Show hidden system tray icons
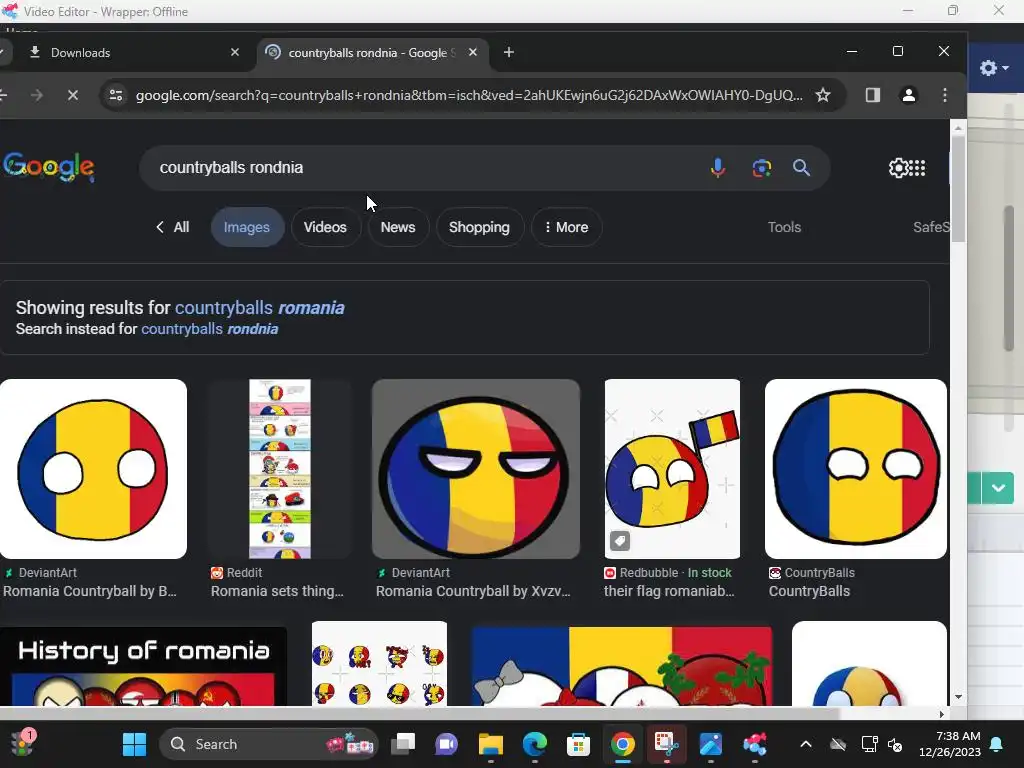 tap(806, 744)
